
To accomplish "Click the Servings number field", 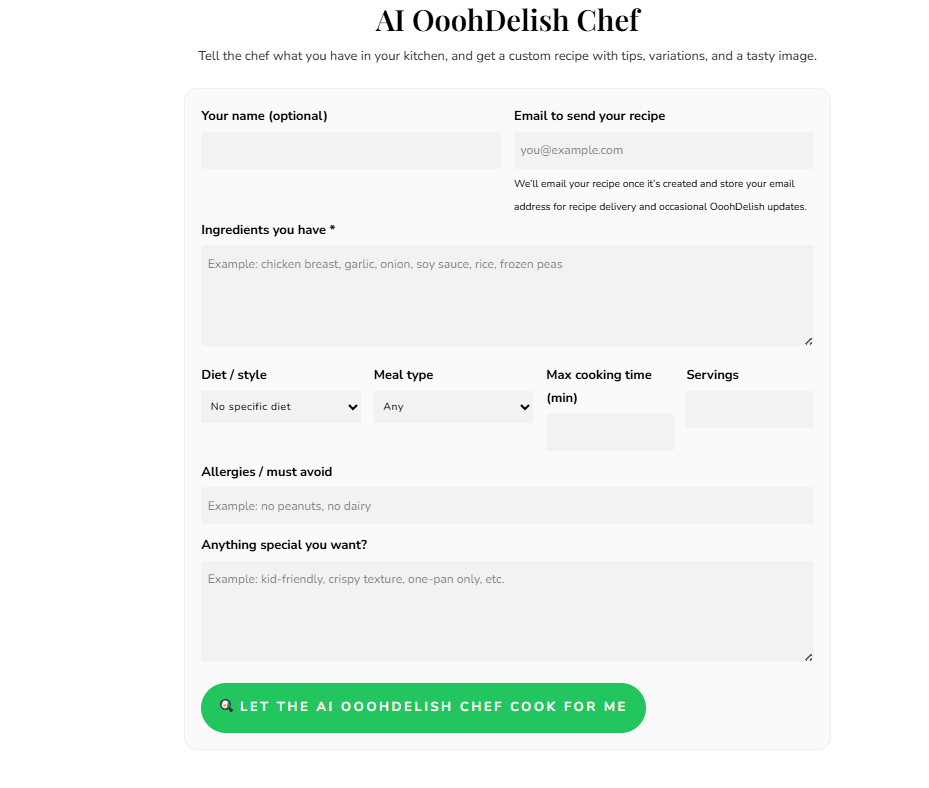I will (749, 410).
